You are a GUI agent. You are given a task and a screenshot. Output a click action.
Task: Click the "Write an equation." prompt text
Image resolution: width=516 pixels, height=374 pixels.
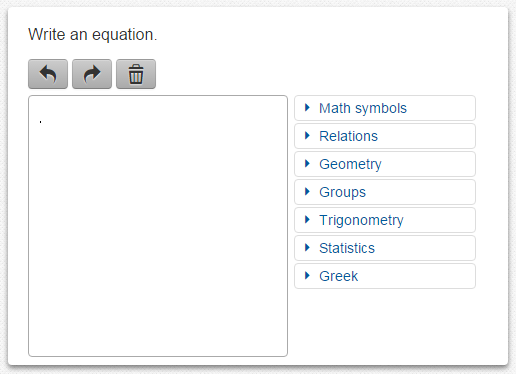[x=93, y=35]
